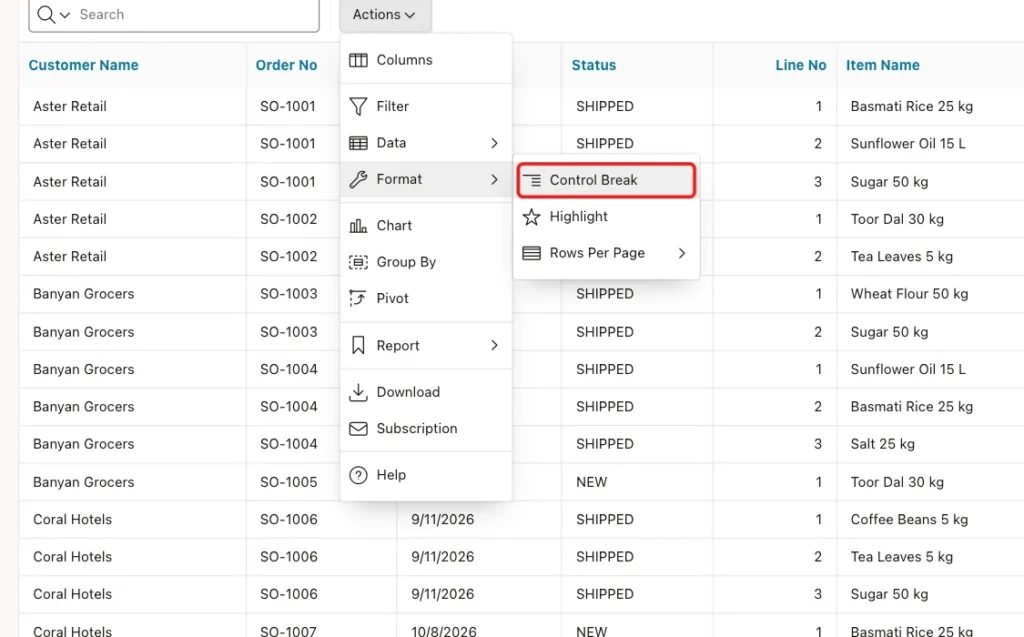Choose Group By menu entry
Image resolution: width=1024 pixels, height=637 pixels.
click(x=426, y=262)
